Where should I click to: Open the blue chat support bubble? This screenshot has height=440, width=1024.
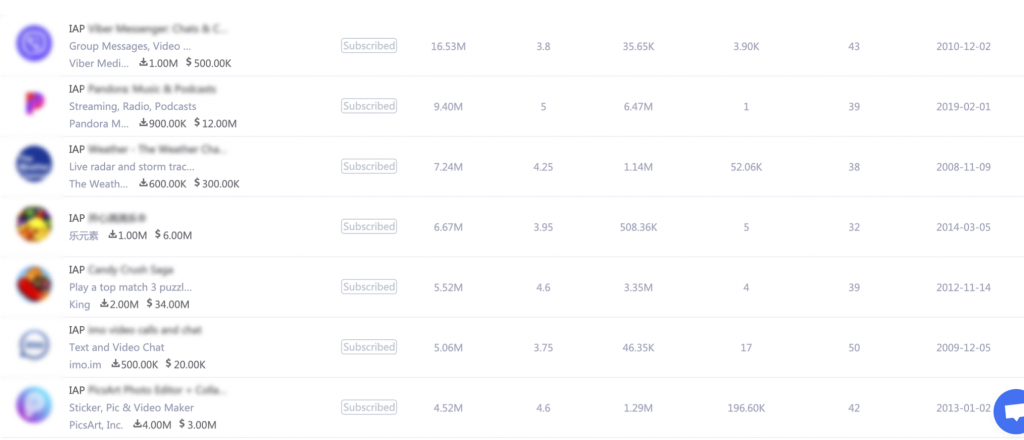(1010, 411)
